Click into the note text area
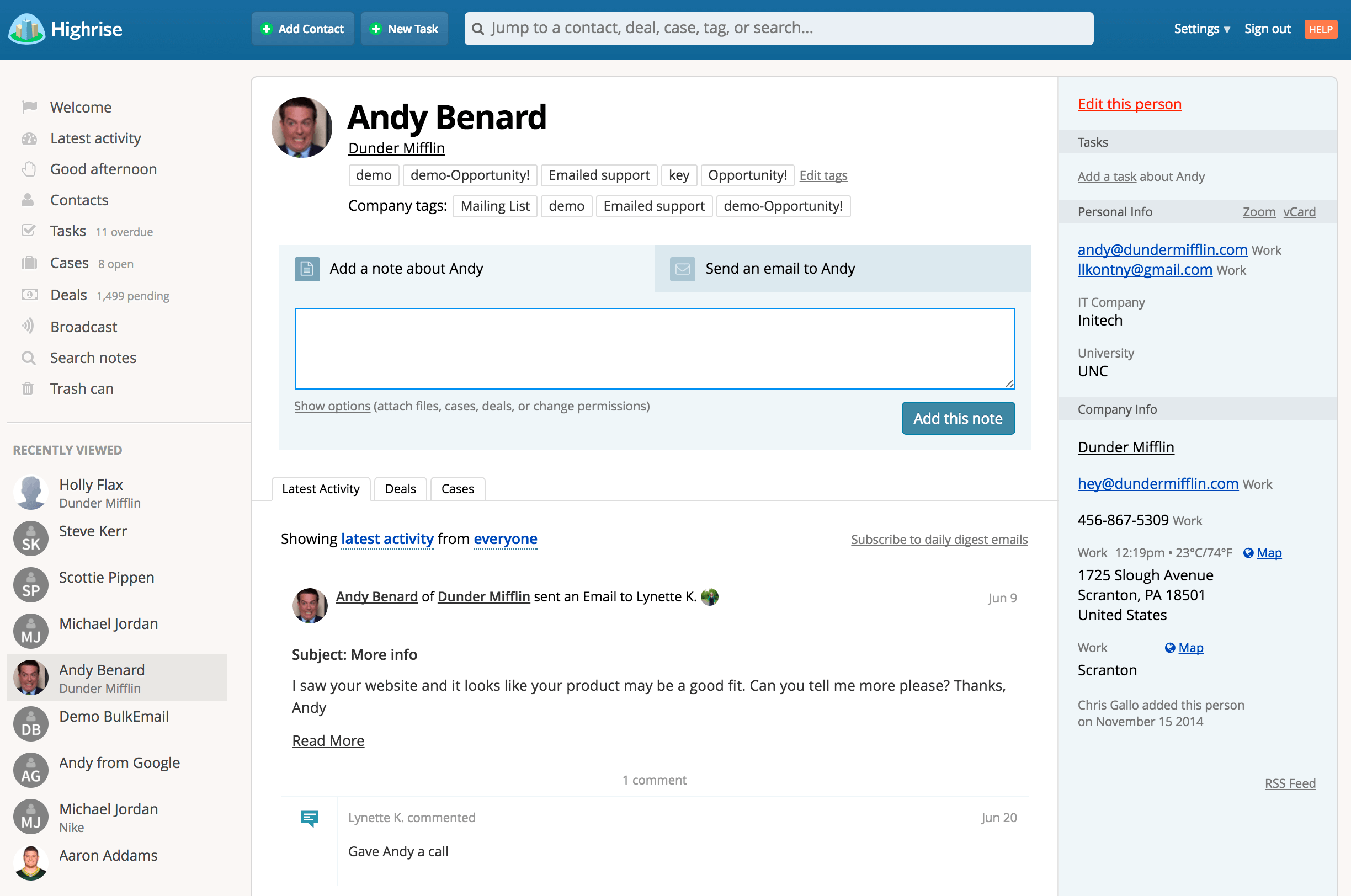This screenshot has height=896, width=1351. pyautogui.click(x=655, y=349)
